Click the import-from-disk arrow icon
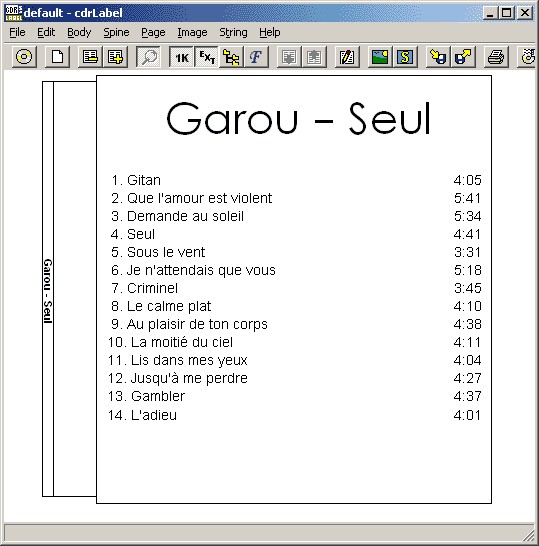Viewport: 539px width, 546px height. coord(438,57)
